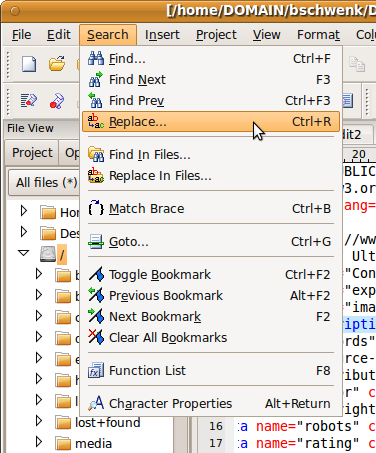Click the Toggle Bookmark icon
Screen dimensions: 376x453
tap(96, 275)
